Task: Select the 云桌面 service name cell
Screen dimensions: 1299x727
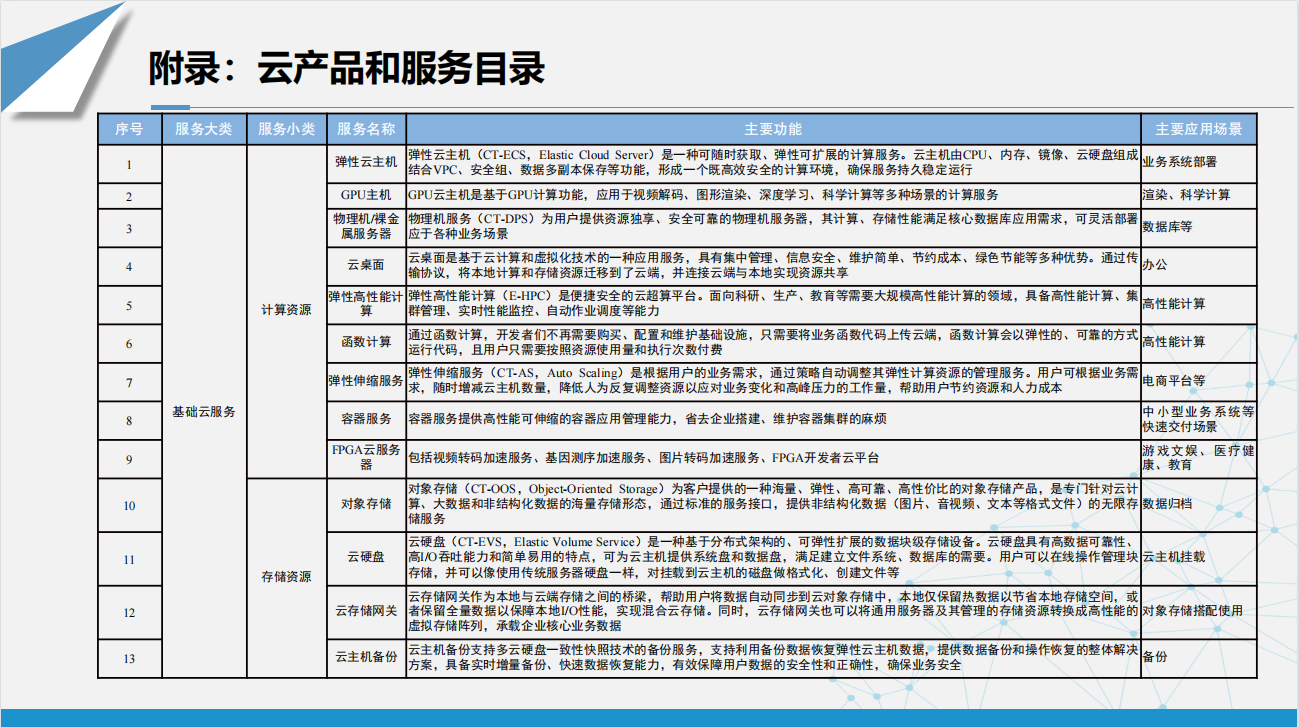Action: pyautogui.click(x=366, y=265)
